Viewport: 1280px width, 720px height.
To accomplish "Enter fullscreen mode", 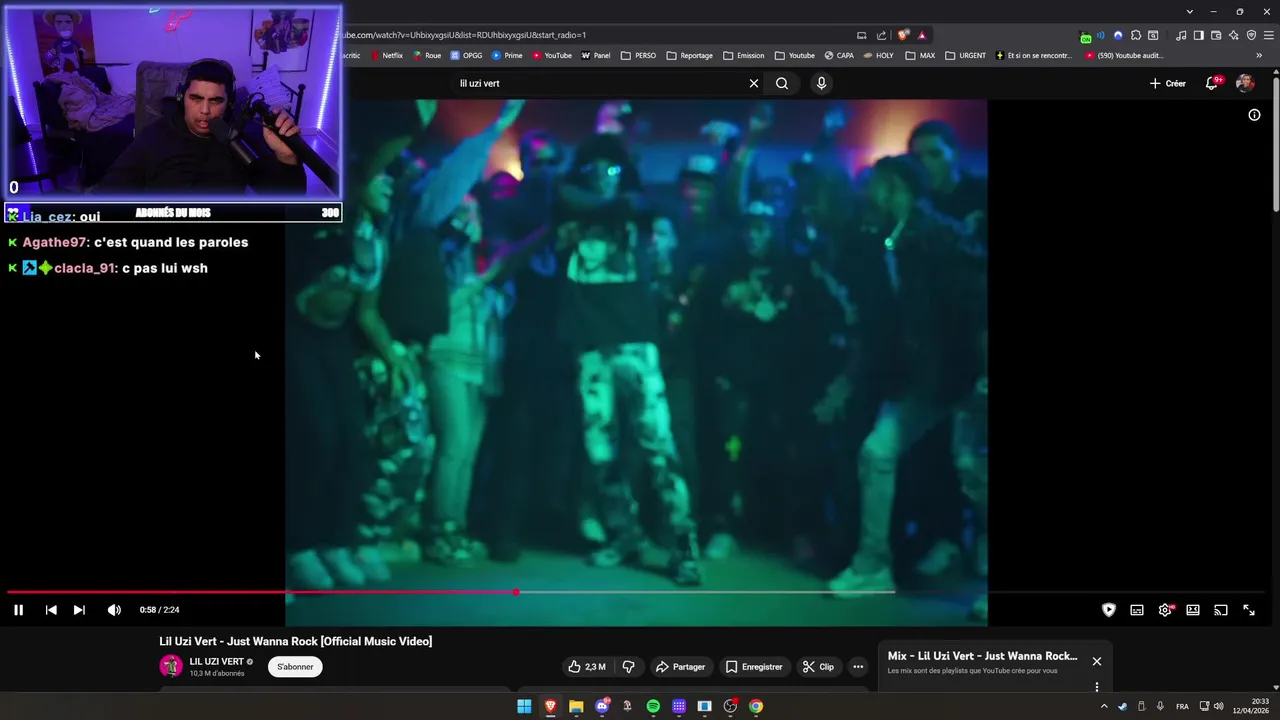I will coord(1249,610).
